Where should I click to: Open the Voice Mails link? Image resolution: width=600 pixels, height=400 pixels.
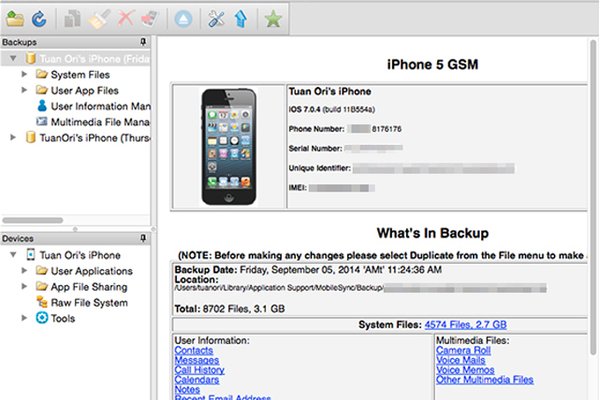(x=461, y=360)
